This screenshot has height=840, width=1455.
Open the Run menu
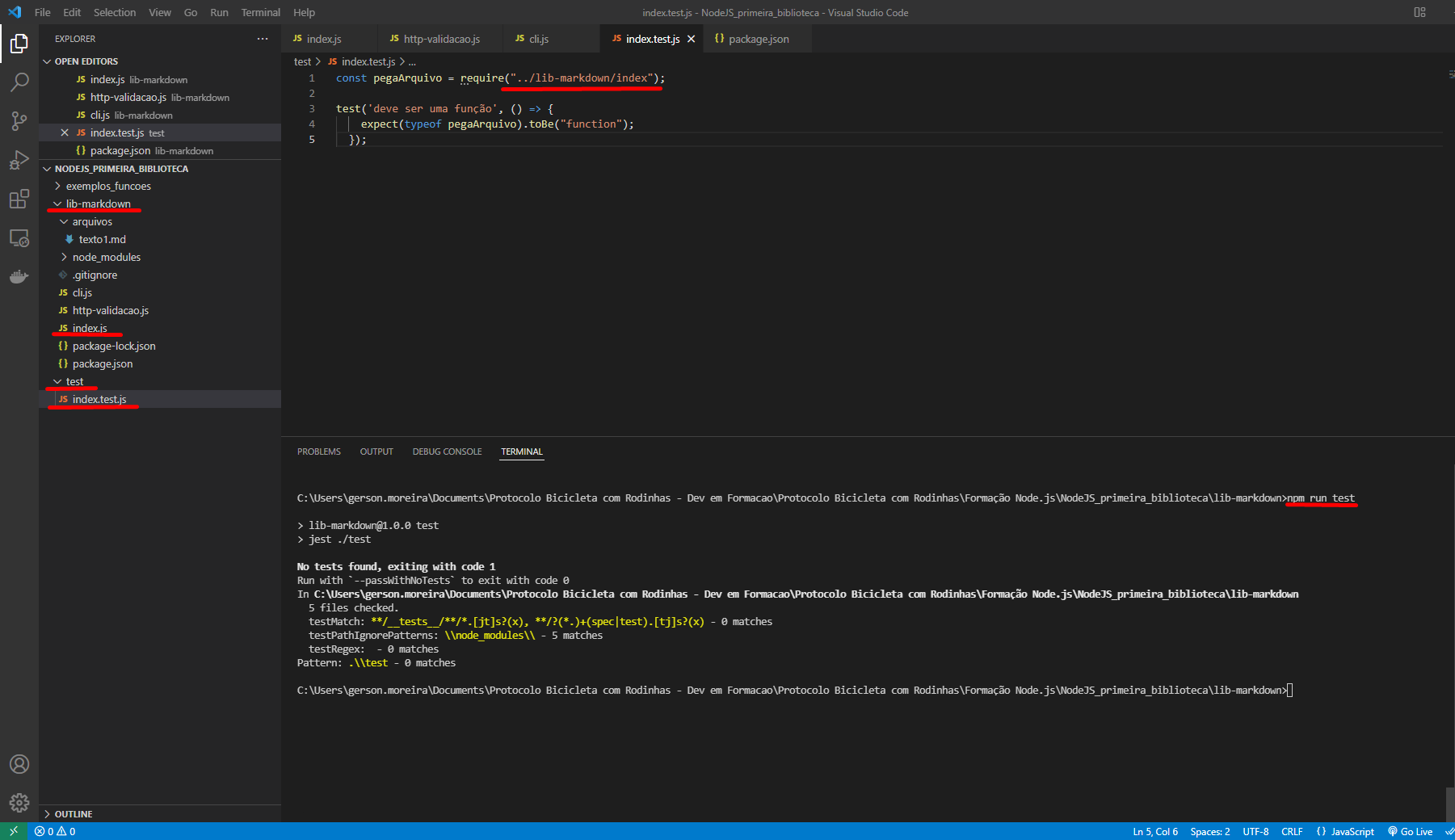(219, 12)
